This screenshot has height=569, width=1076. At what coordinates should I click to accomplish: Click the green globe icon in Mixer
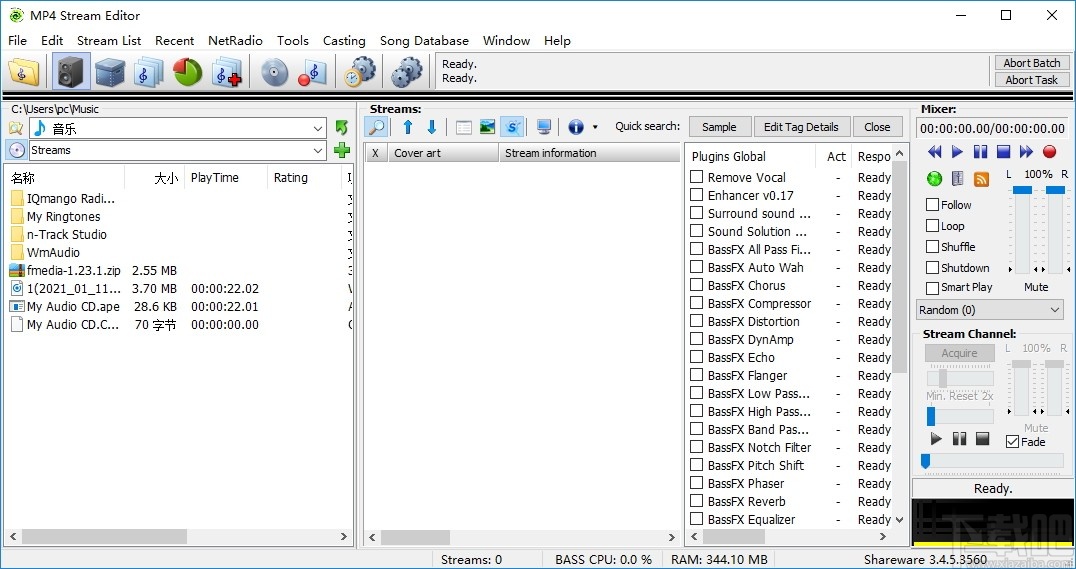pyautogui.click(x=934, y=179)
